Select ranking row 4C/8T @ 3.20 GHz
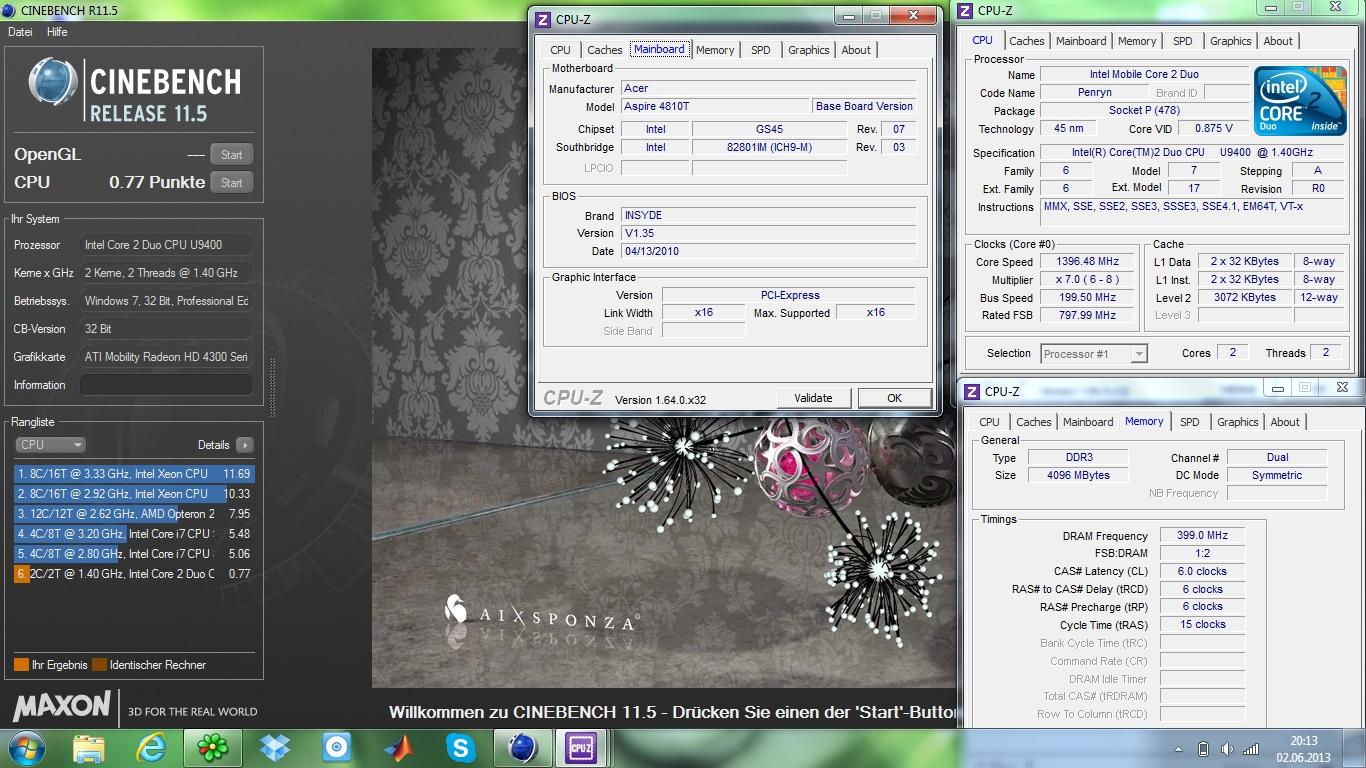This screenshot has width=1366, height=768. [134, 534]
